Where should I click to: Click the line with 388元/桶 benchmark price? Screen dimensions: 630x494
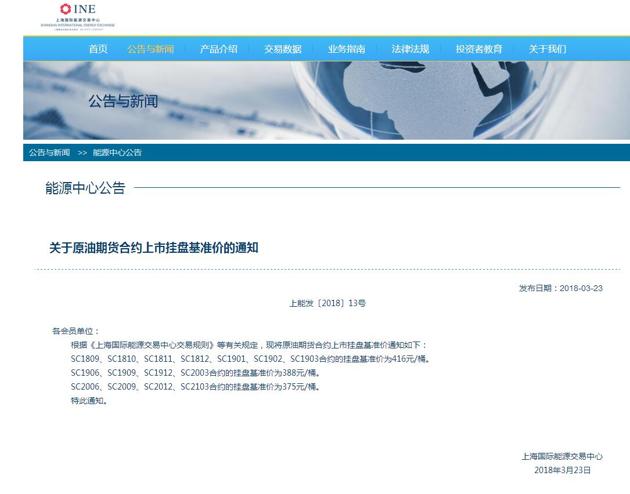(x=196, y=373)
